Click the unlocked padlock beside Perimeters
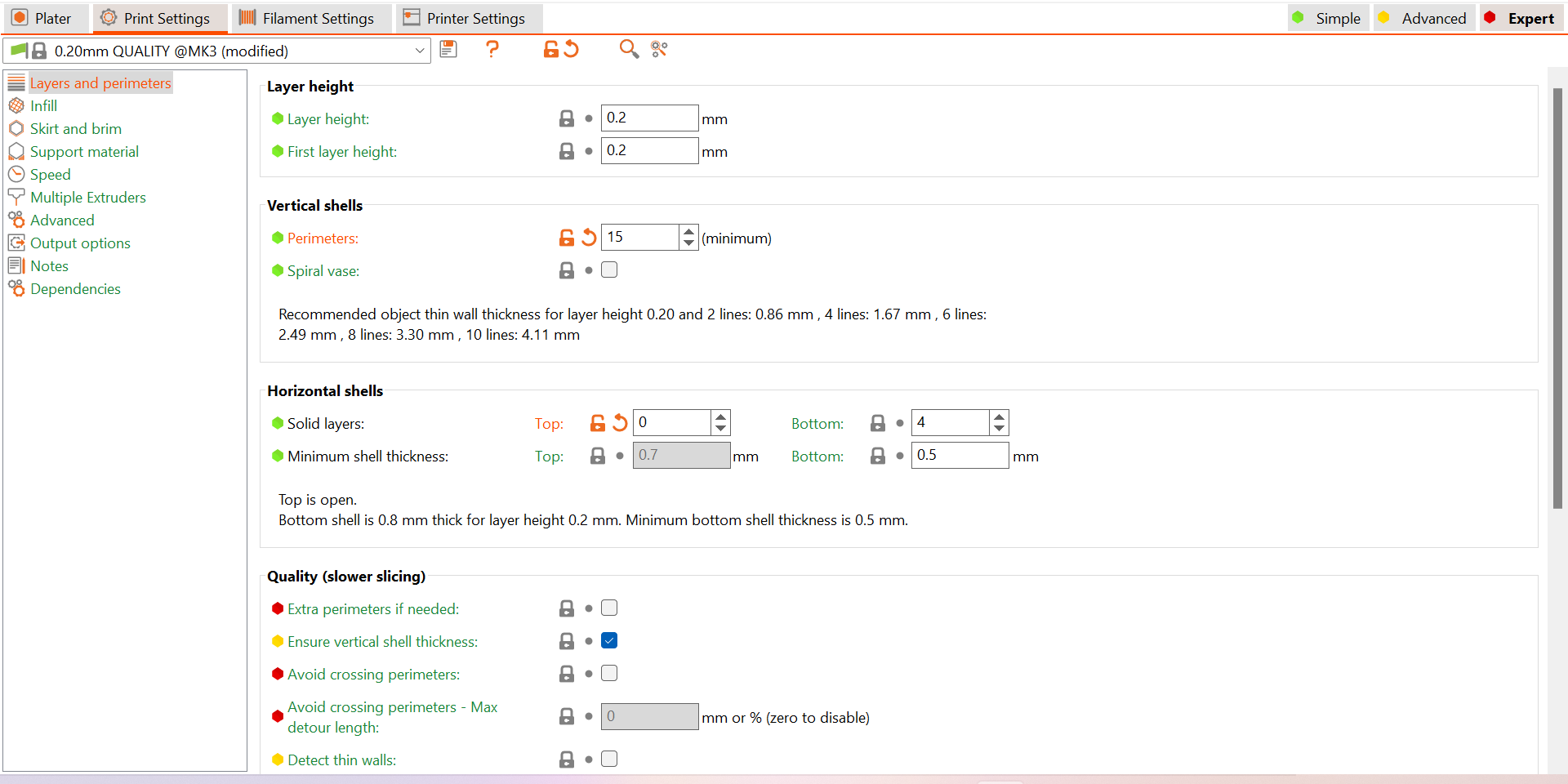Viewport: 1568px width, 784px height. point(566,238)
